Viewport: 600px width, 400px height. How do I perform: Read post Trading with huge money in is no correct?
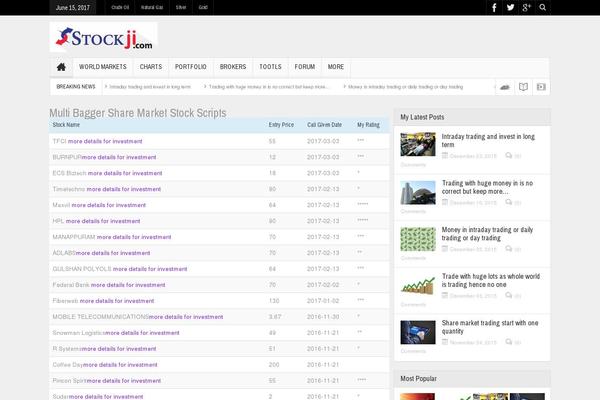(488, 187)
